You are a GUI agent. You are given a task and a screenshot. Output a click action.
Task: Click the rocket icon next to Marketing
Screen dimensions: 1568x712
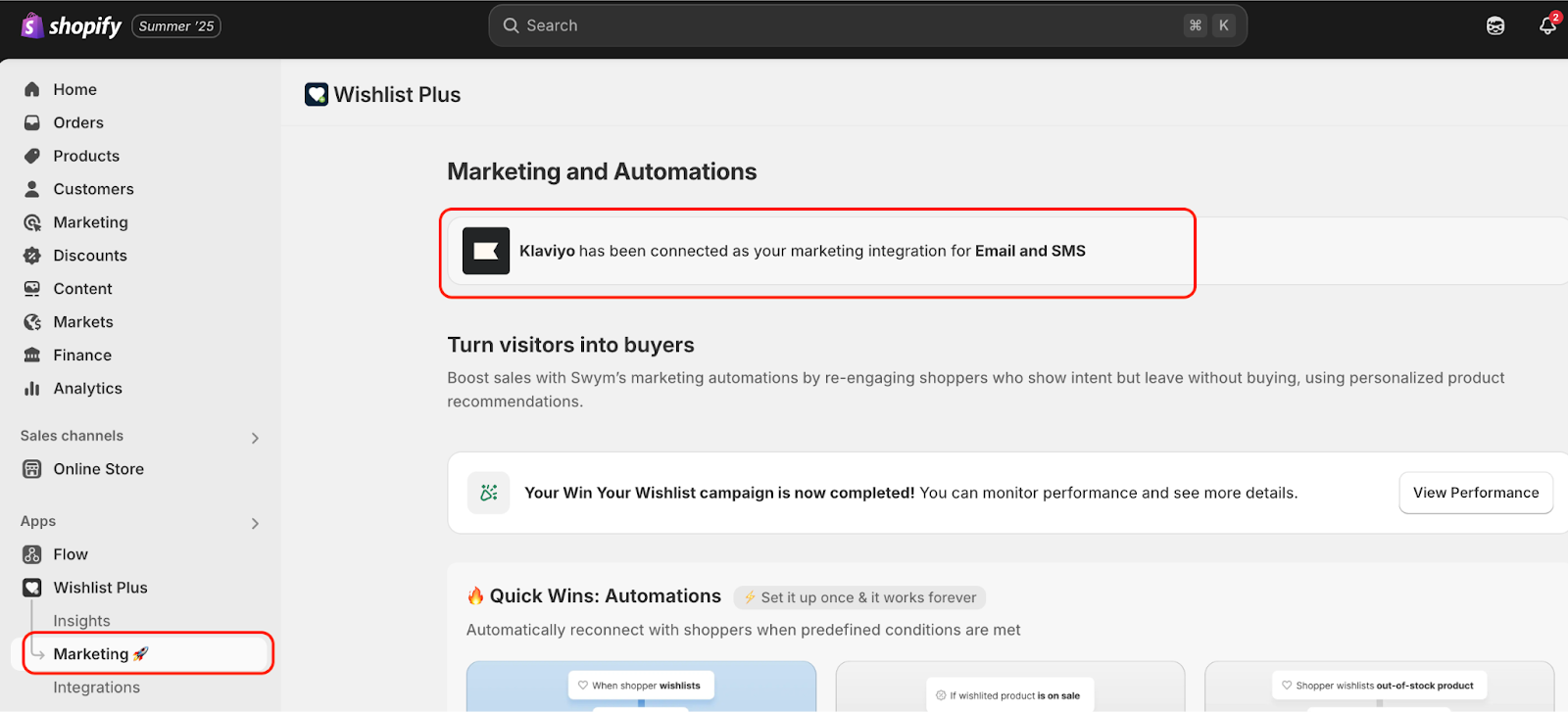(x=140, y=653)
